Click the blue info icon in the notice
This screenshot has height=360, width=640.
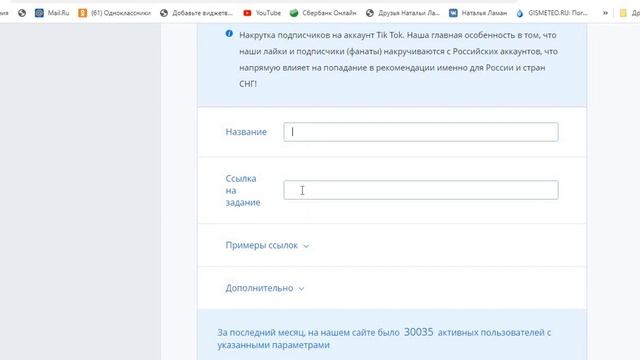[229, 33]
